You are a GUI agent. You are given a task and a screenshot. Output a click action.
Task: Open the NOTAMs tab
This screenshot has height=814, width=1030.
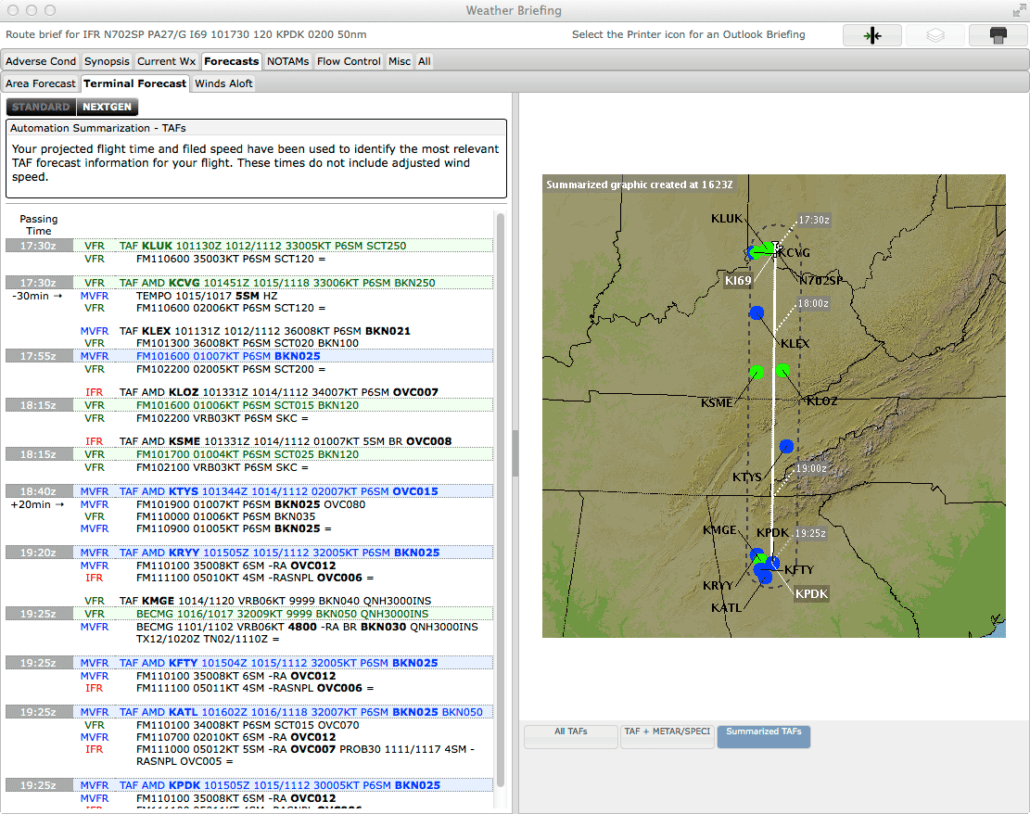click(x=288, y=61)
